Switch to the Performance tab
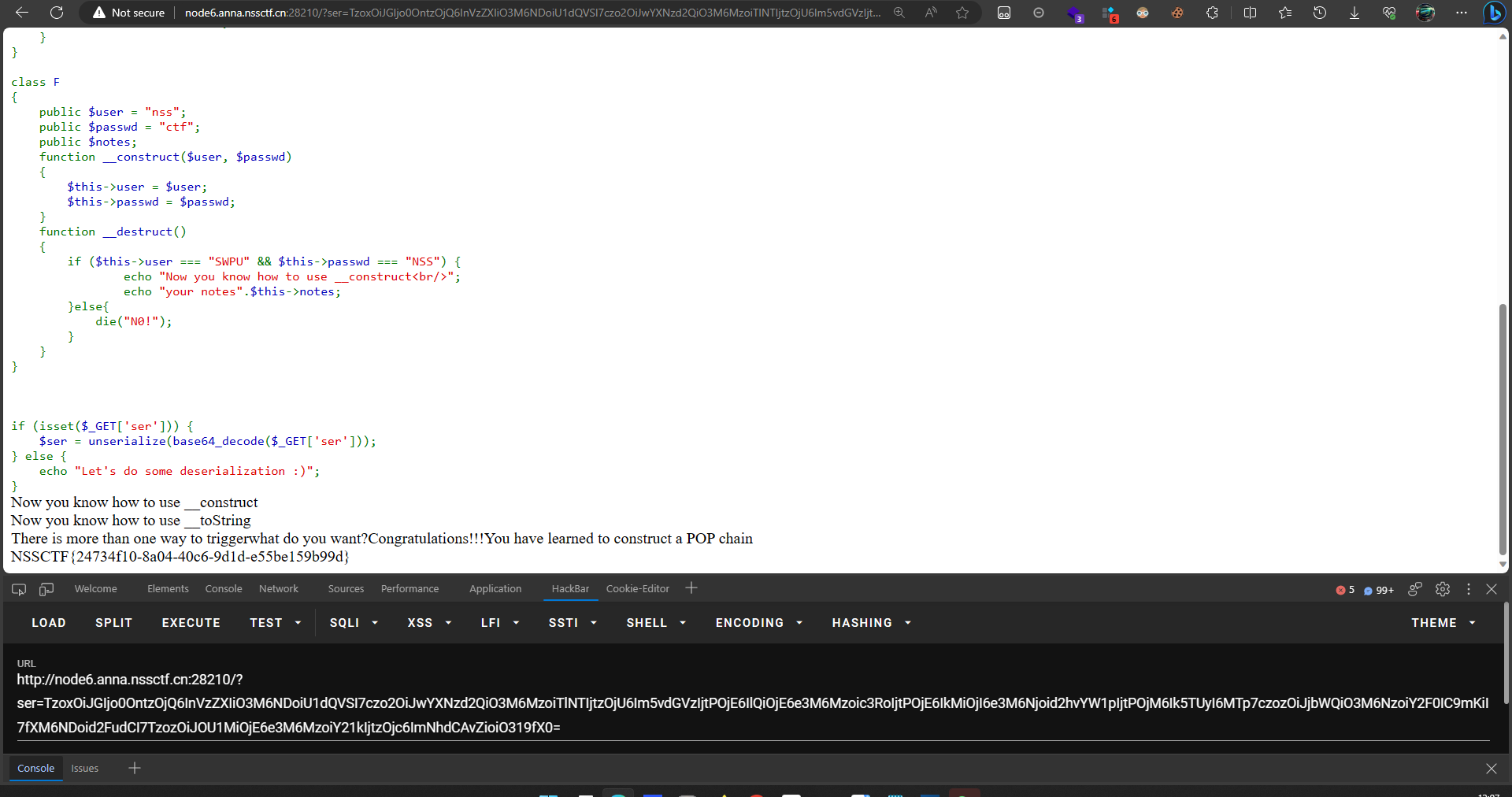The width and height of the screenshot is (1512, 797). tap(409, 589)
